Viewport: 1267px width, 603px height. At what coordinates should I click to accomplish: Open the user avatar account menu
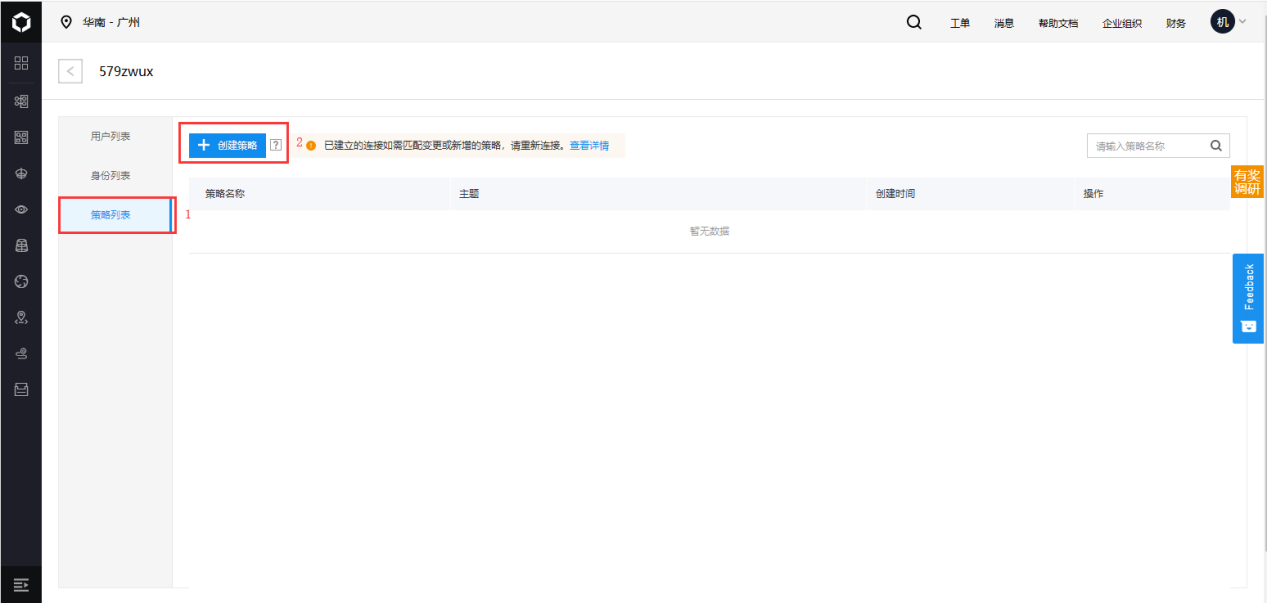click(1223, 21)
